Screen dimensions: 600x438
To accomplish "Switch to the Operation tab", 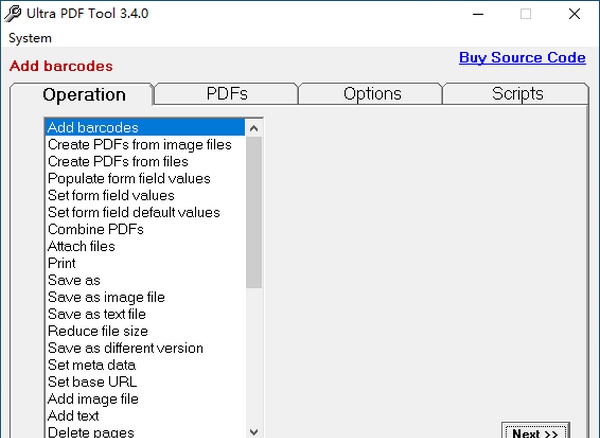I will pos(84,94).
